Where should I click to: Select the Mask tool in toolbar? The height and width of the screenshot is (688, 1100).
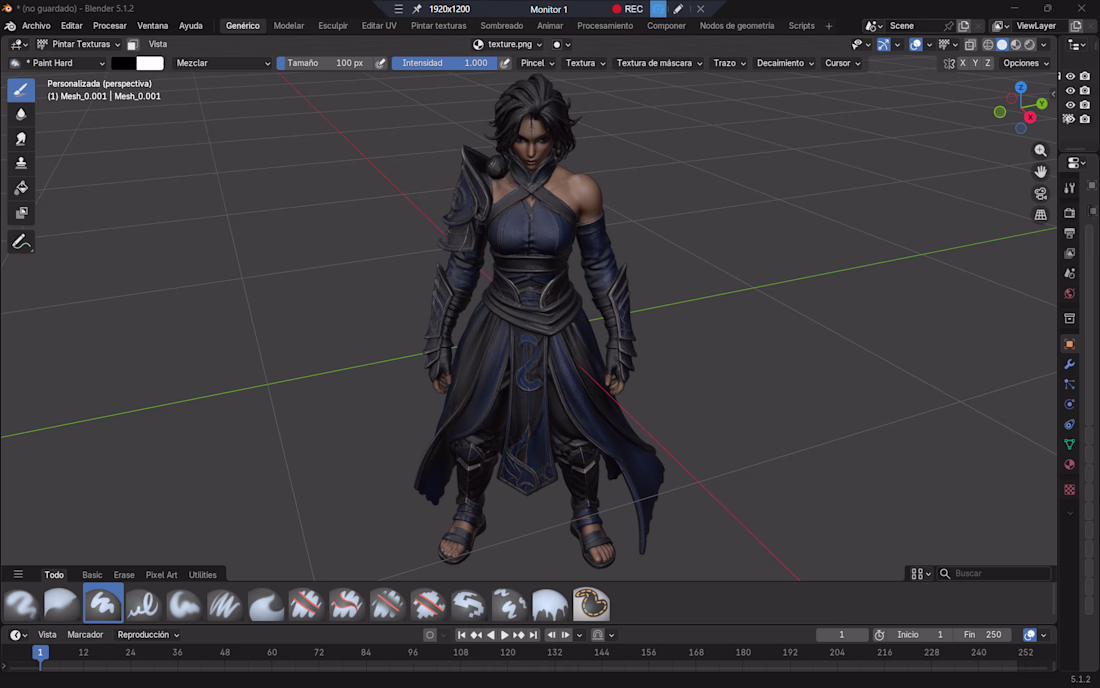click(x=21, y=213)
